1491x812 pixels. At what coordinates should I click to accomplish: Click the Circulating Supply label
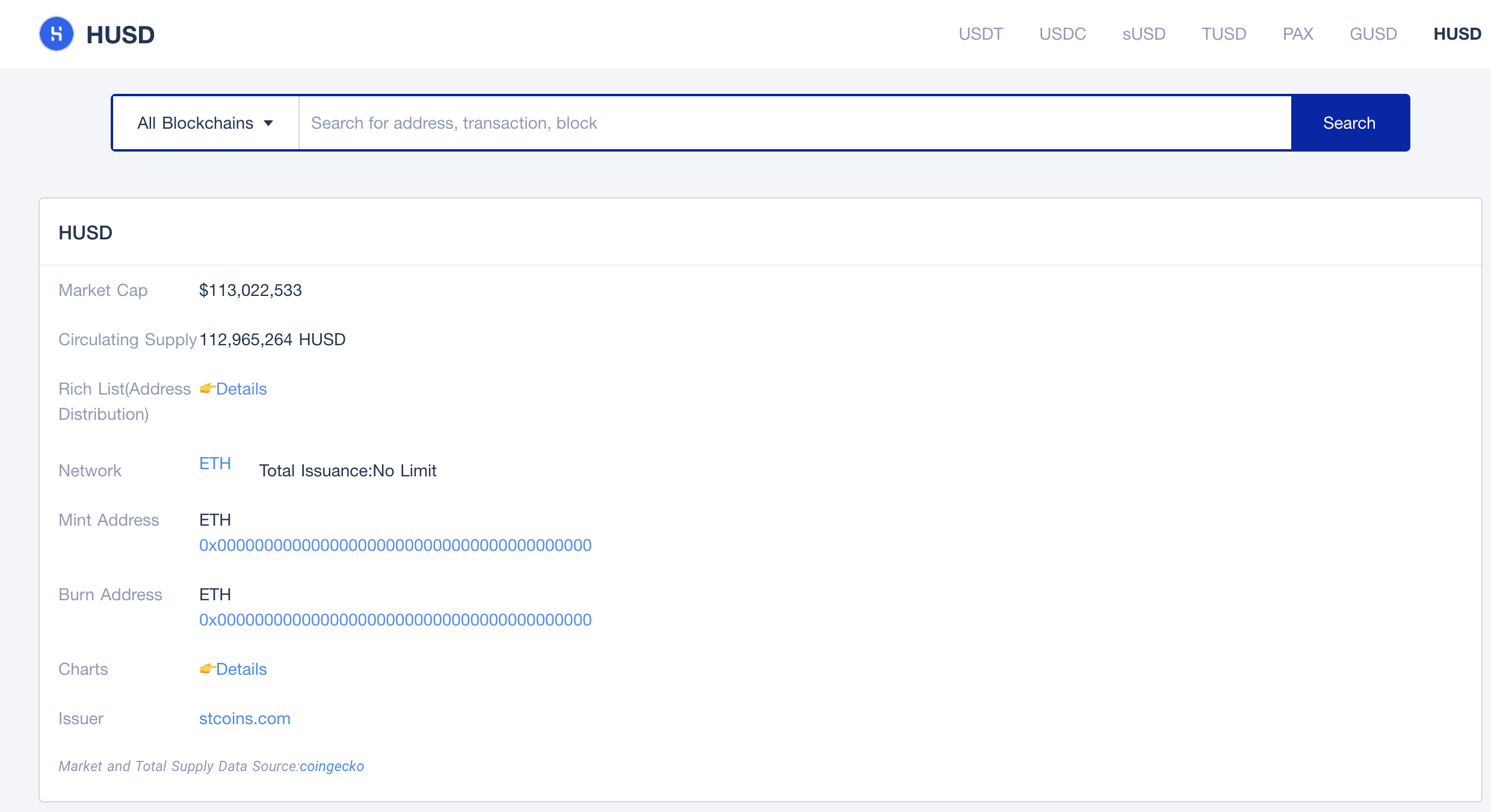pos(128,340)
